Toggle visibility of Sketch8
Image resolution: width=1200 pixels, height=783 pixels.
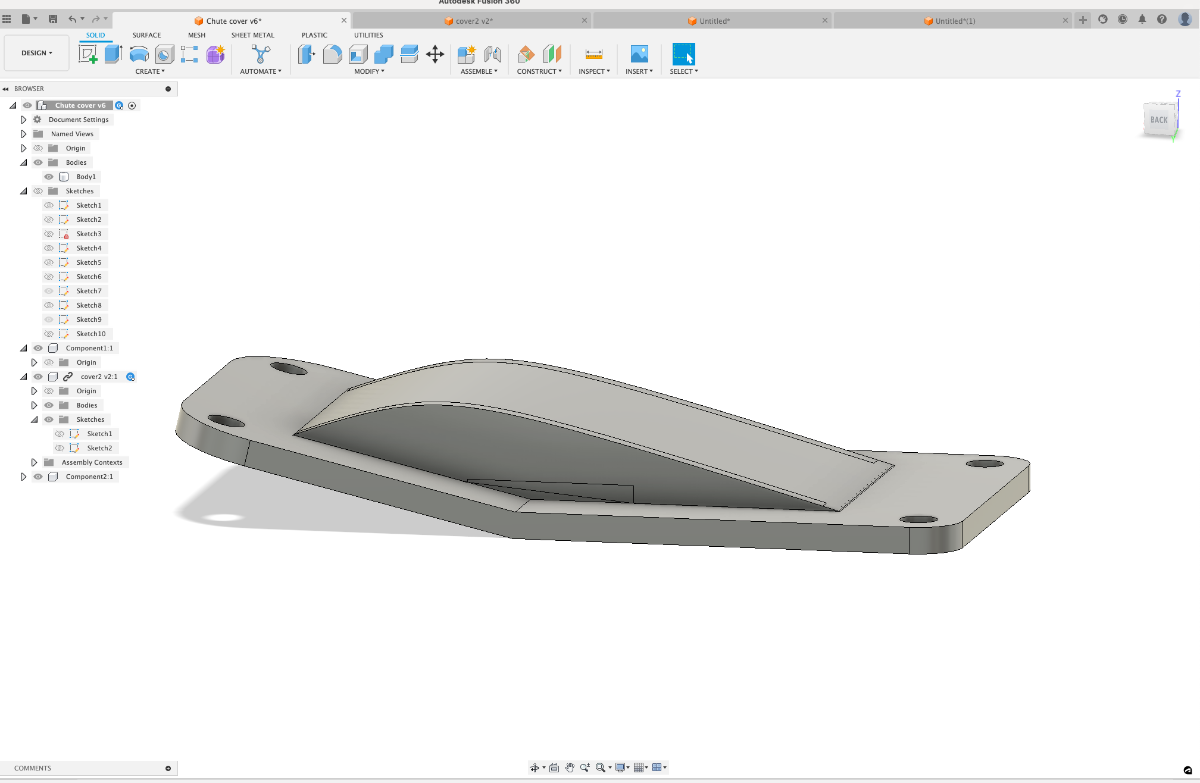48,305
